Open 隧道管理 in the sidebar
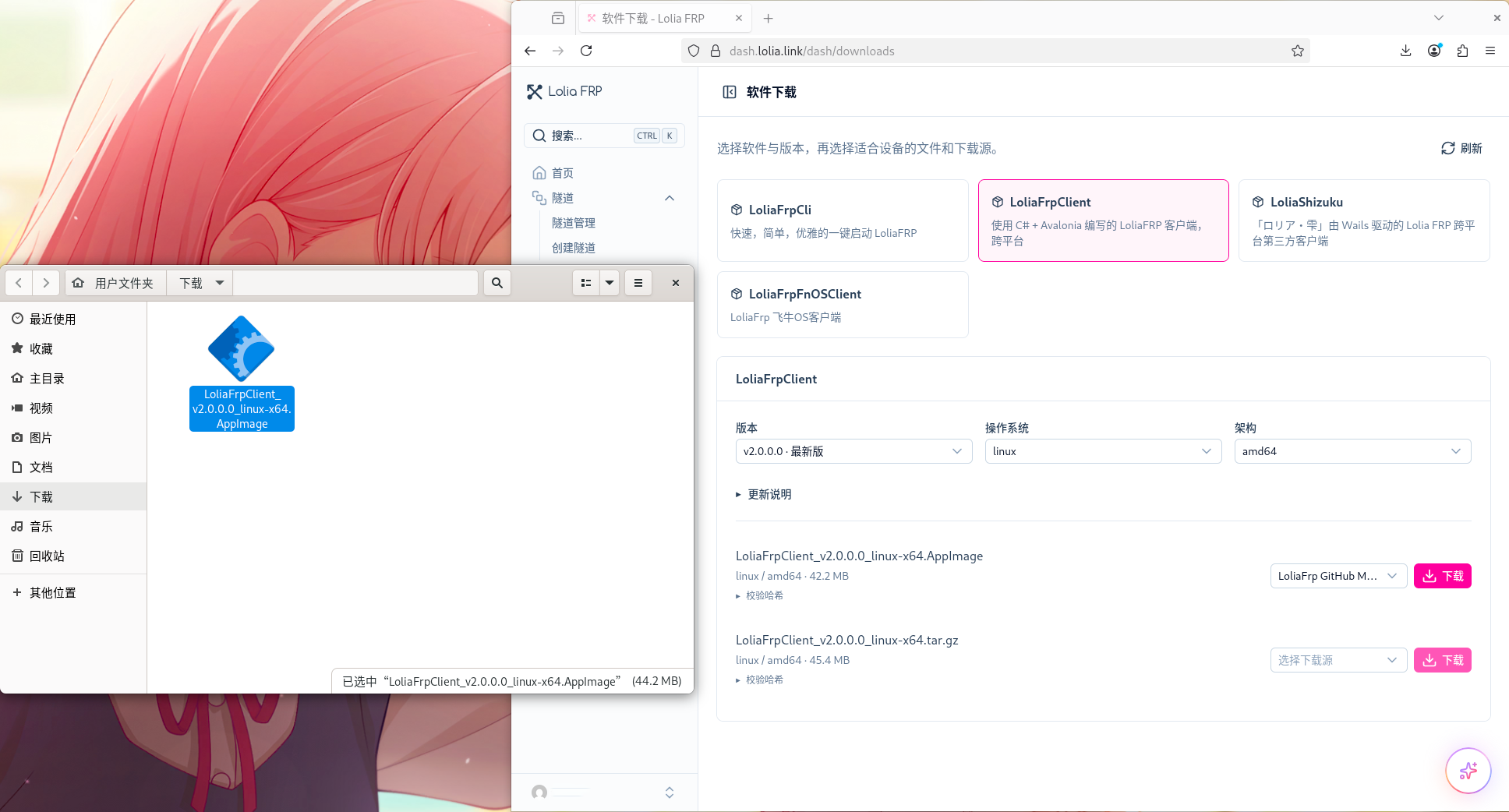 (x=574, y=223)
